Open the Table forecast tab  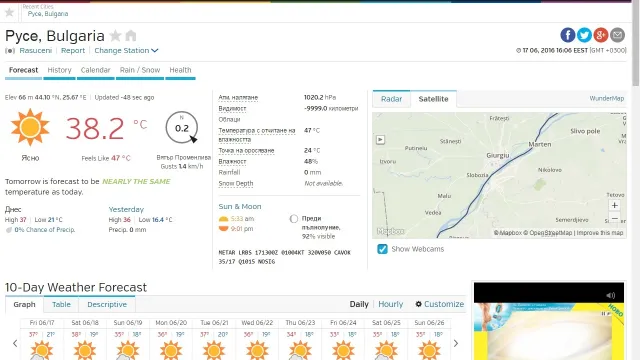point(61,304)
